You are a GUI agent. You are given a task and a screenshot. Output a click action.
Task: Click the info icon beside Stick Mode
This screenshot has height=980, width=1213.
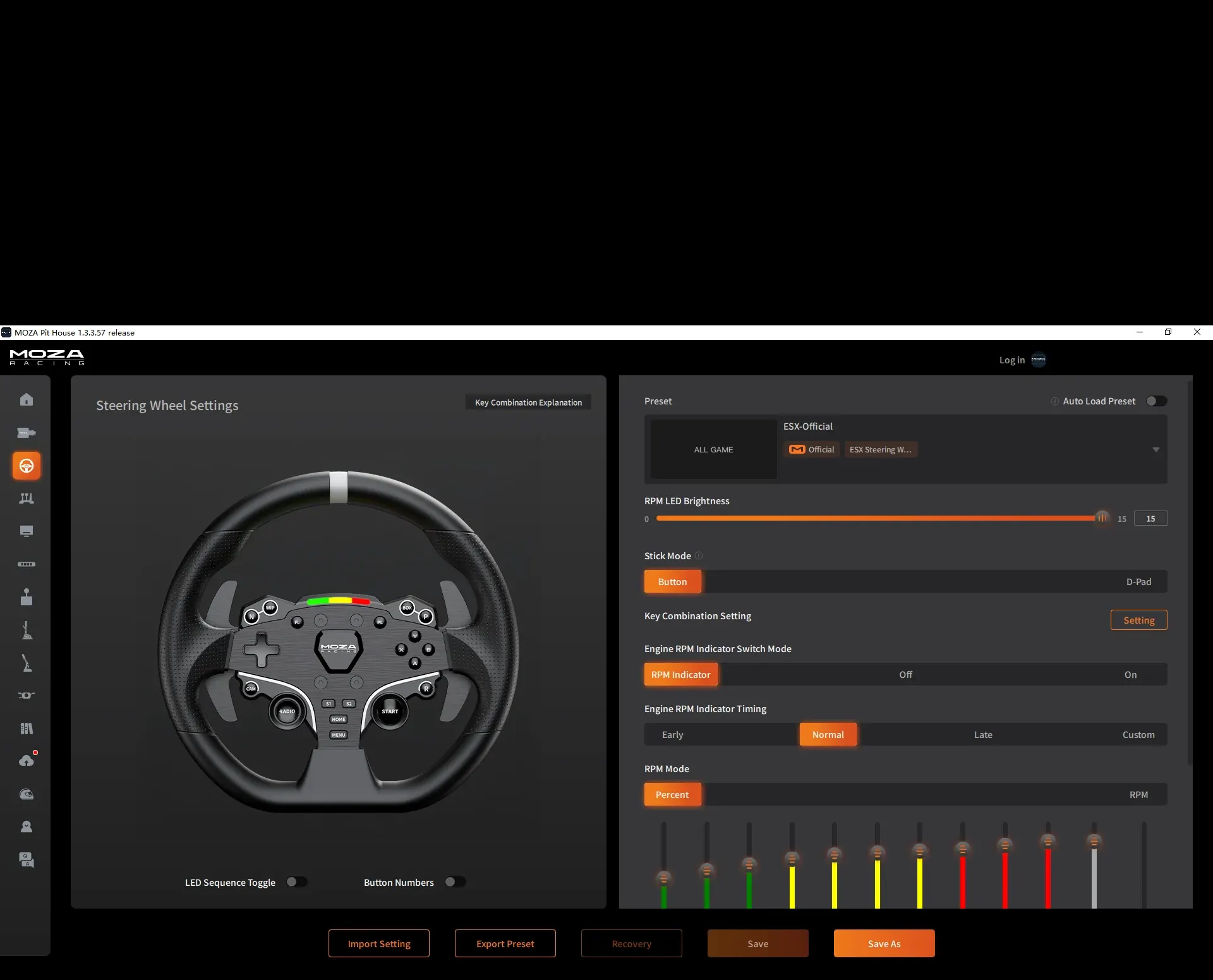[699, 555]
